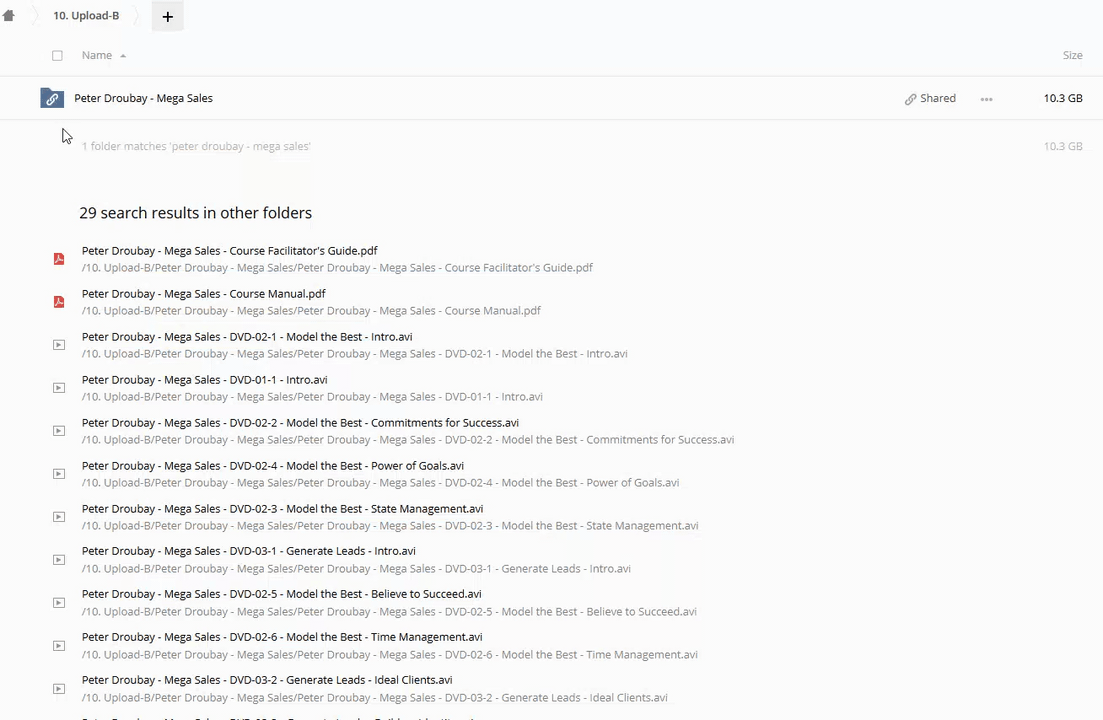Toggle the select-all checkbox in header
Image resolution: width=1103 pixels, height=720 pixels.
57,56
